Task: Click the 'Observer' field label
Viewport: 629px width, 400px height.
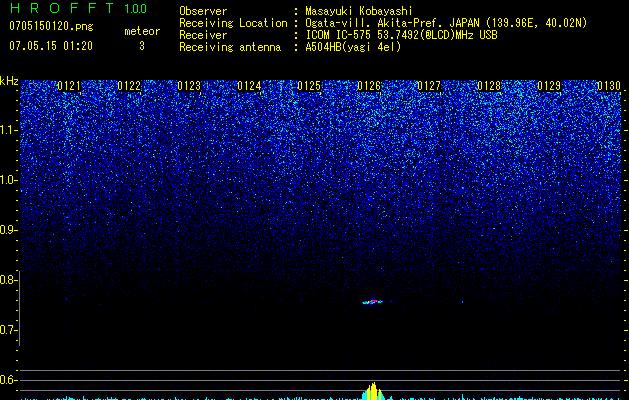Action: (203, 11)
